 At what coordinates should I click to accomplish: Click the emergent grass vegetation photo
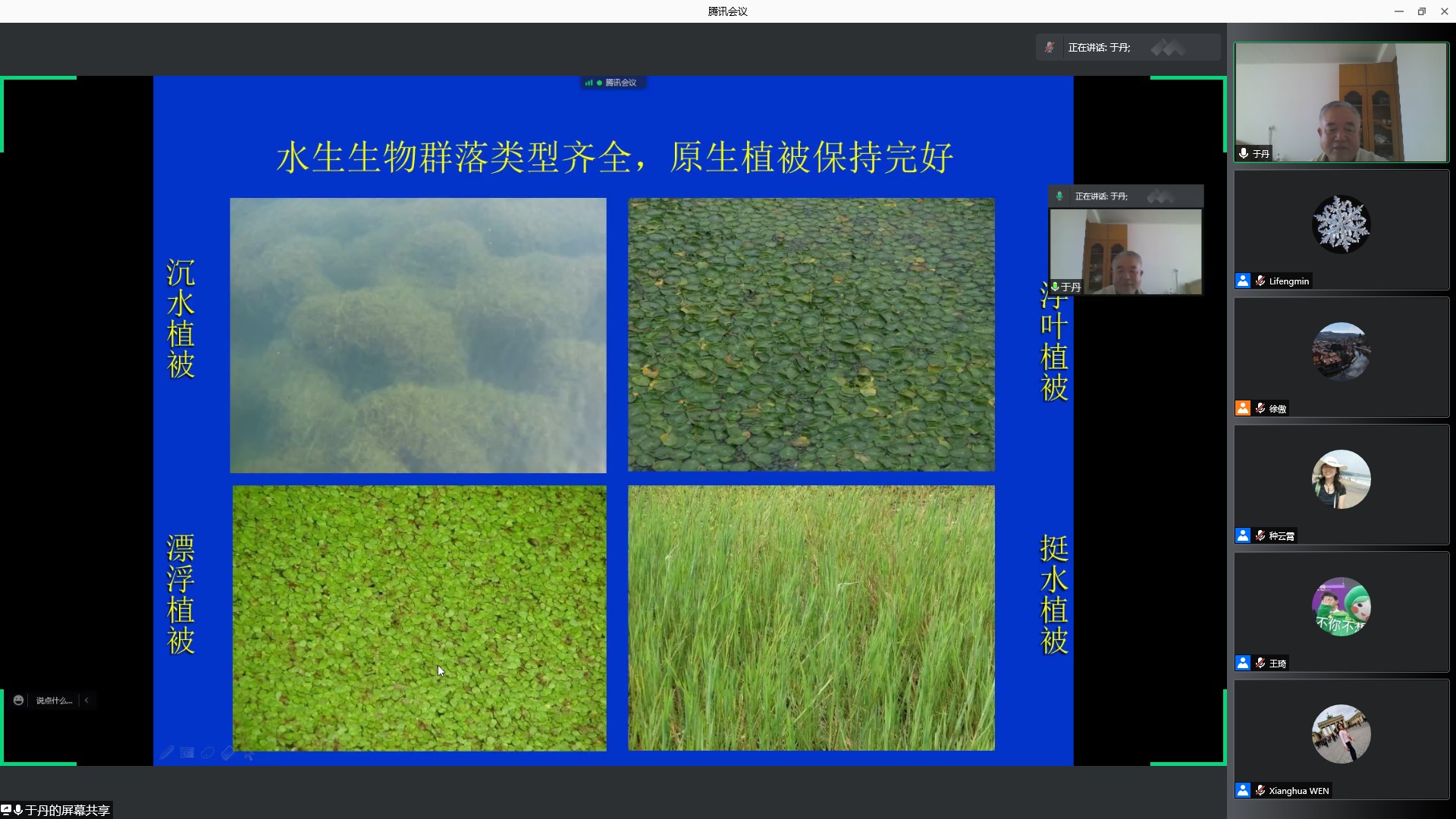(811, 618)
